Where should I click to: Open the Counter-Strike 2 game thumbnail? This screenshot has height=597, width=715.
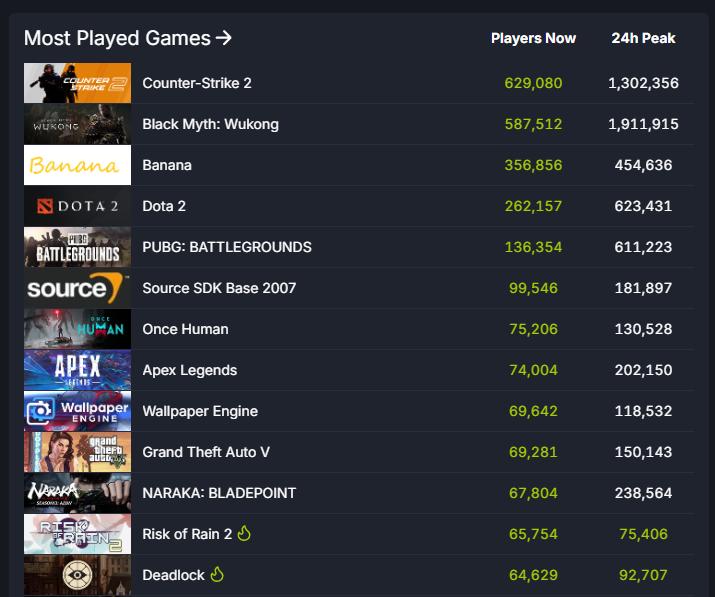tap(78, 83)
